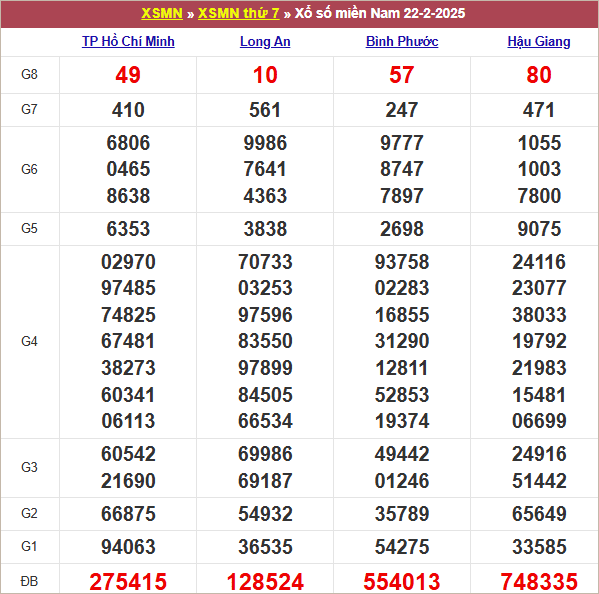Click G8 number 80

539,75
